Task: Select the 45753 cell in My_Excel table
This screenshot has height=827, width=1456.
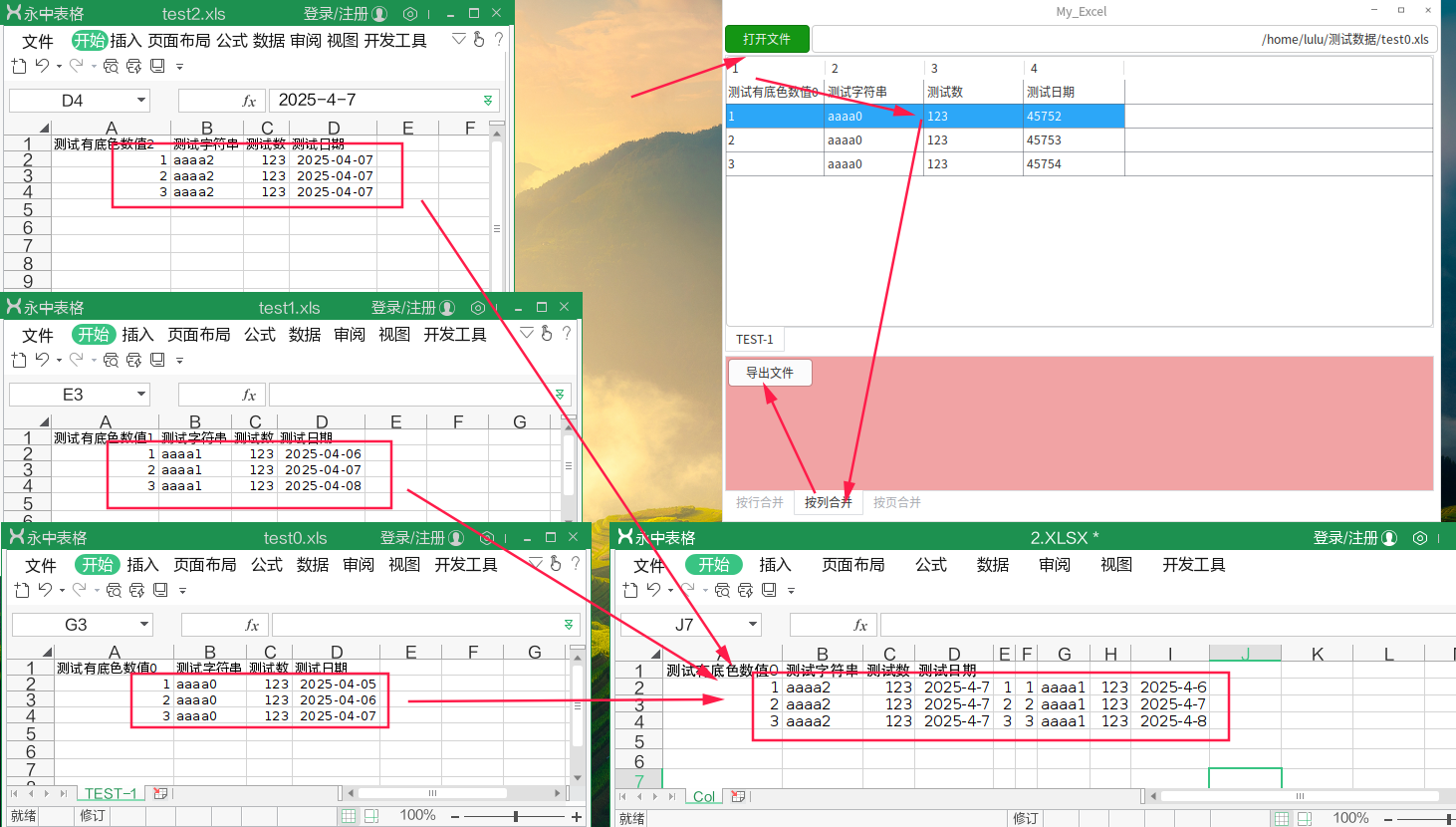Action: (x=1074, y=140)
